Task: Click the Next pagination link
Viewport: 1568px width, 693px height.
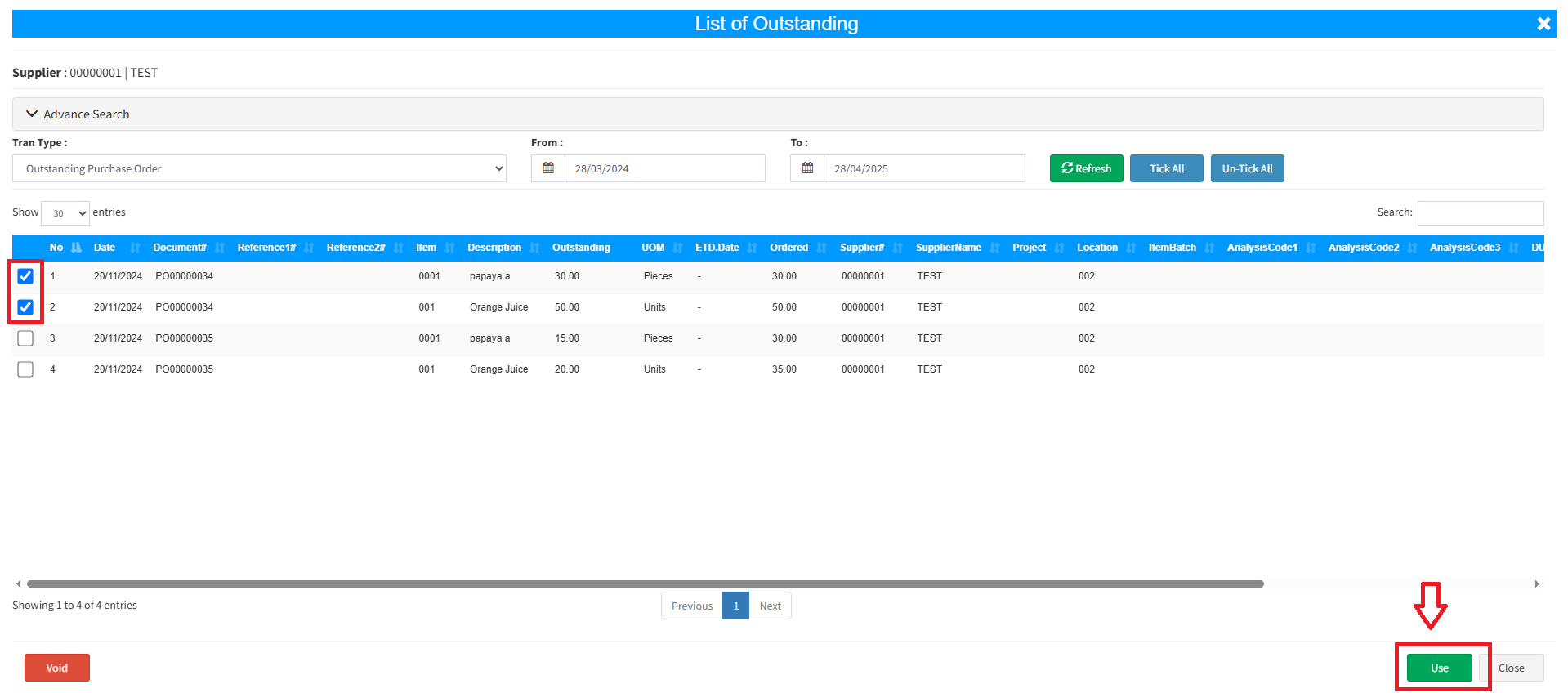Action: [770, 606]
